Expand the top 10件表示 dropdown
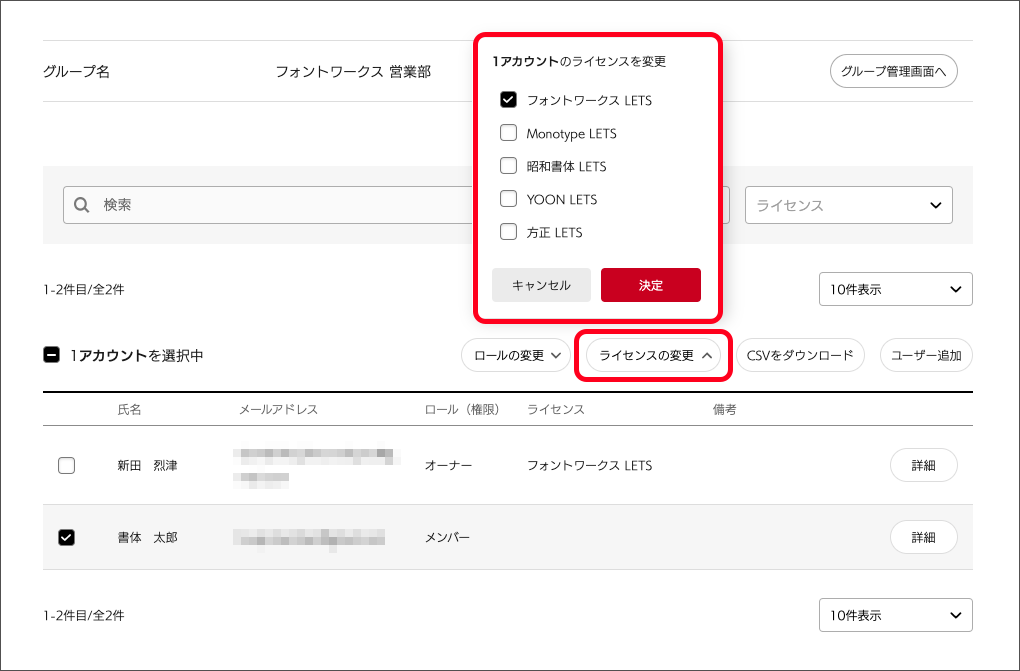Image resolution: width=1020 pixels, height=671 pixels. pos(895,290)
